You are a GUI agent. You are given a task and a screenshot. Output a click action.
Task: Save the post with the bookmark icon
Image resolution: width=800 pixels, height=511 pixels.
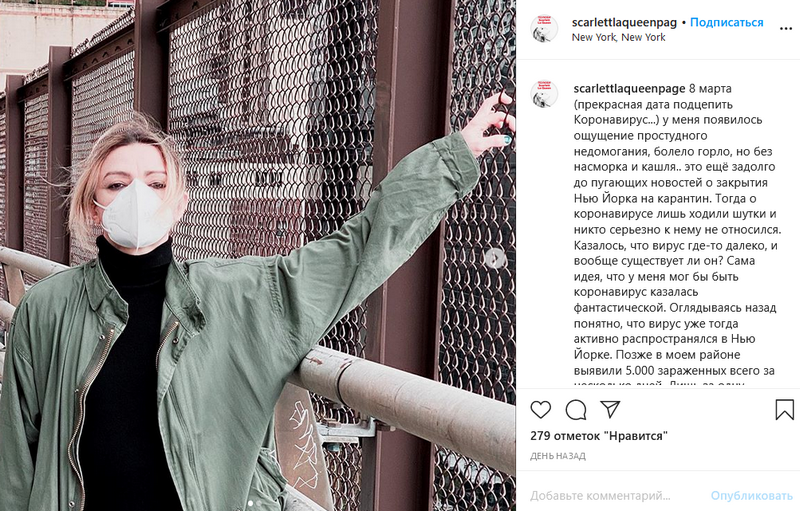[784, 410]
